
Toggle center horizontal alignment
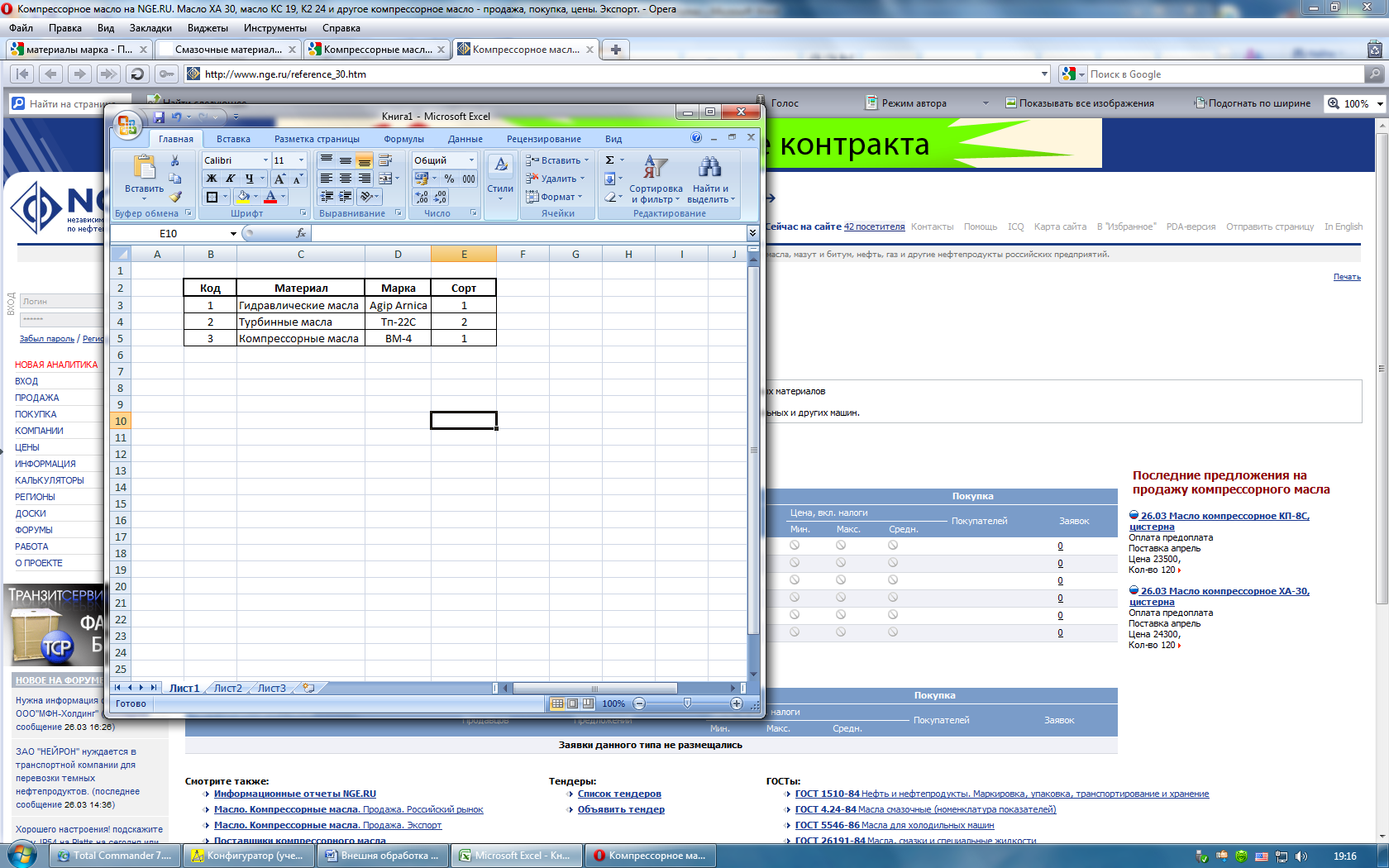346,179
